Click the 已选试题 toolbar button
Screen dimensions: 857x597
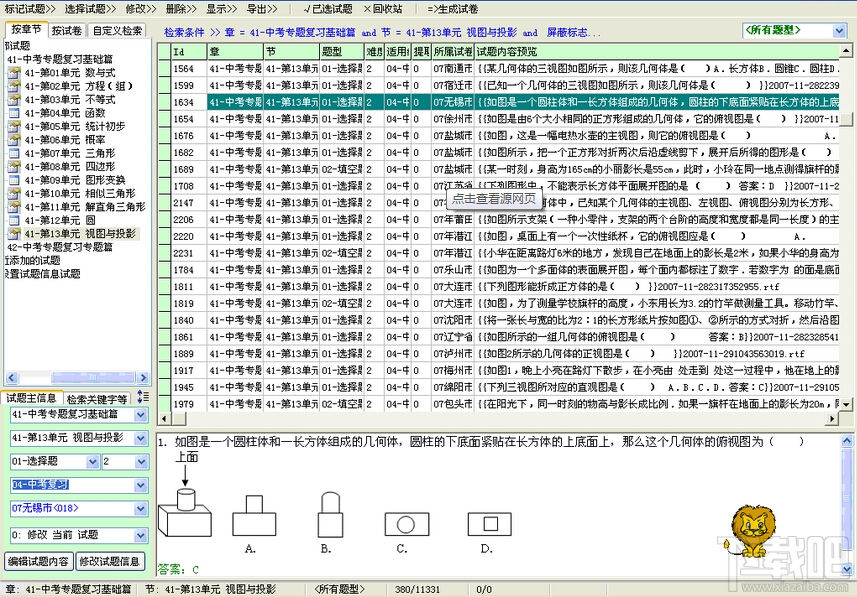(x=328, y=9)
